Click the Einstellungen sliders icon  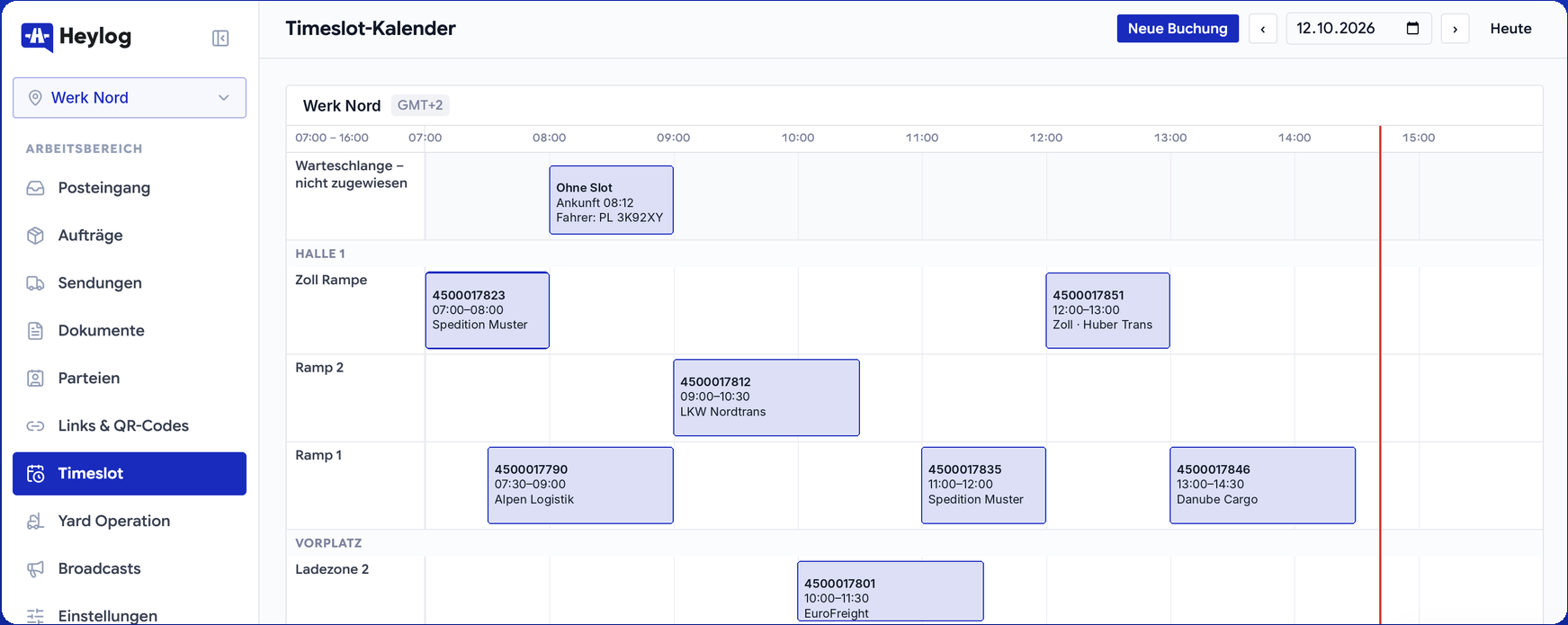click(35, 616)
